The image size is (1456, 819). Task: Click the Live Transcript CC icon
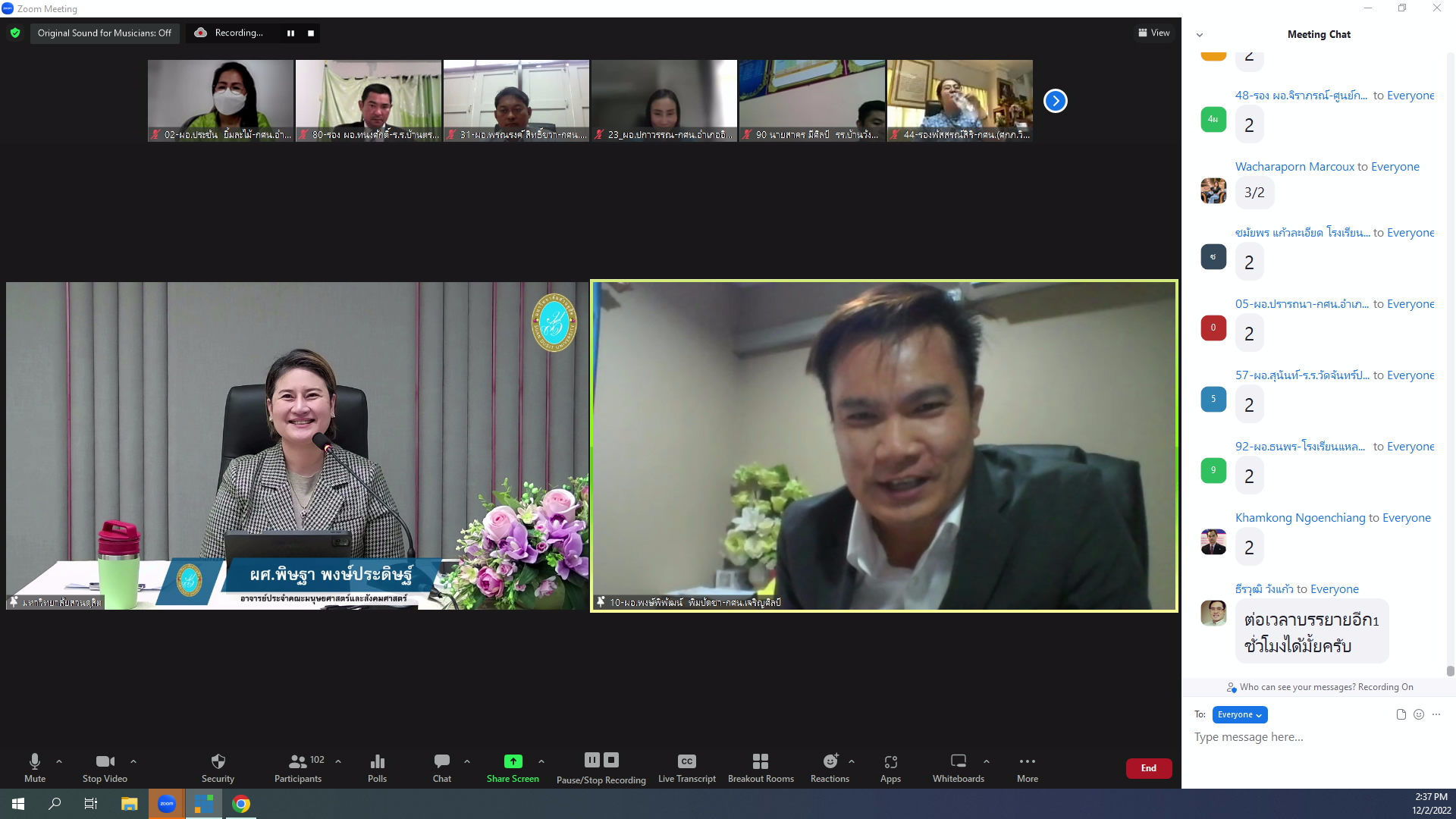[686, 761]
